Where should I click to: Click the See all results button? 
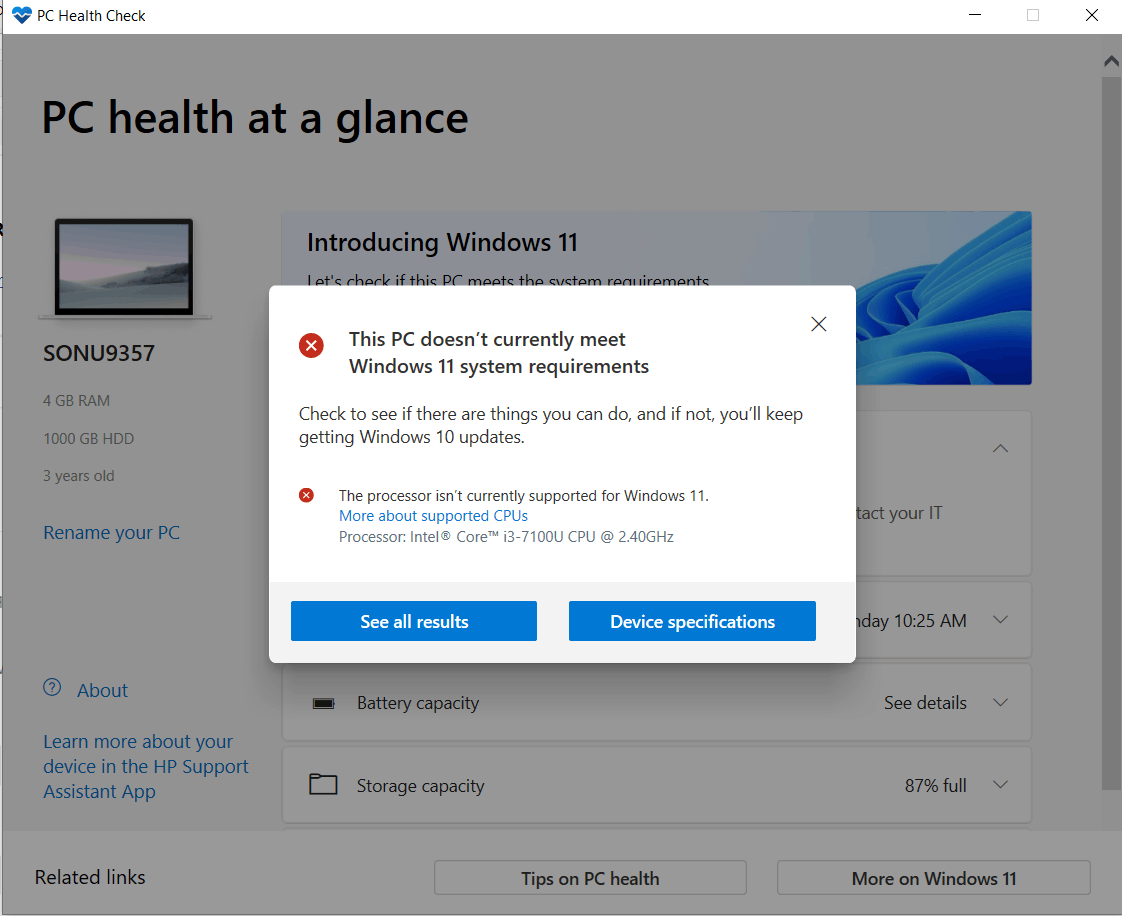[x=414, y=621]
